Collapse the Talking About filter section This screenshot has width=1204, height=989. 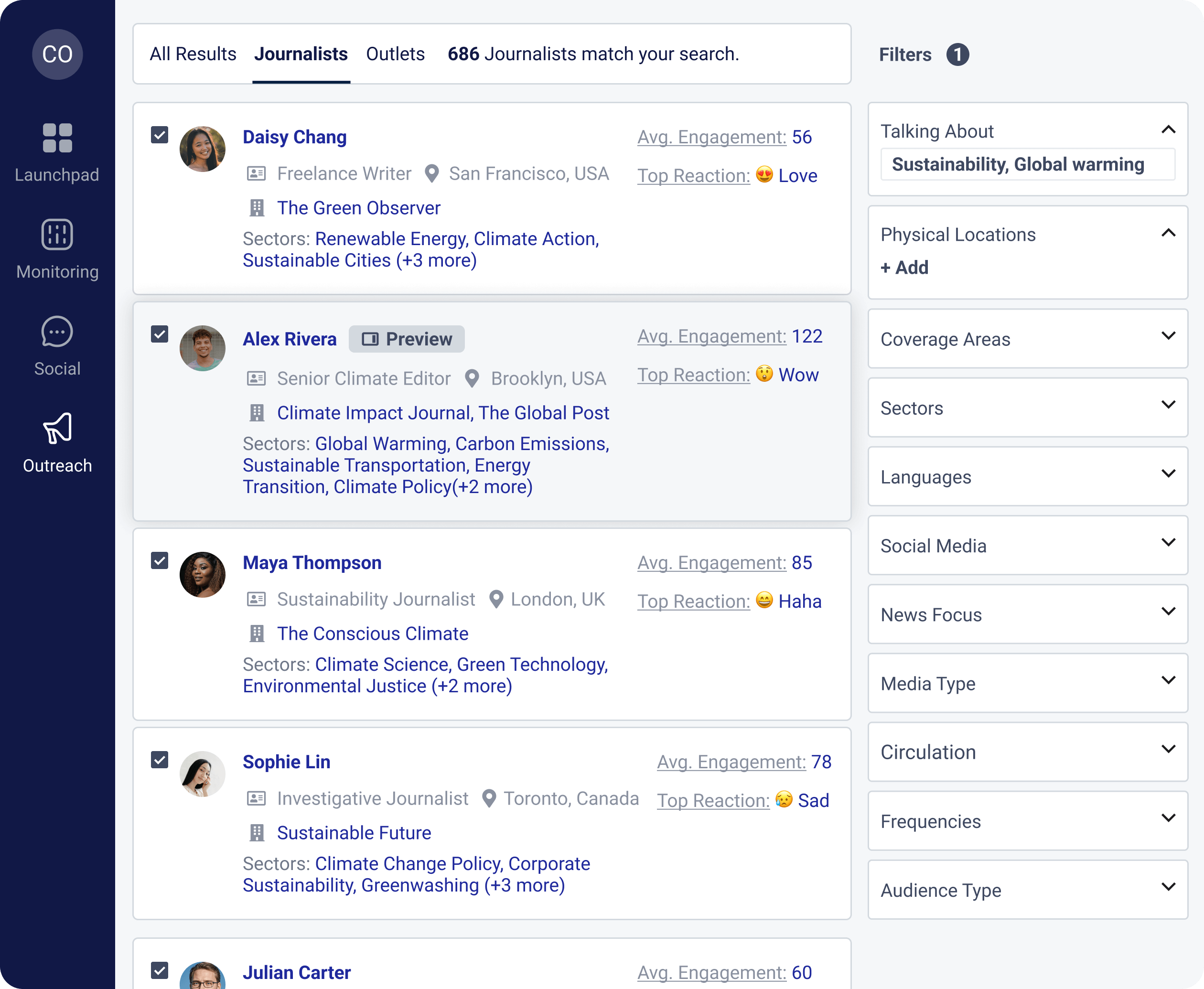pyautogui.click(x=1169, y=130)
